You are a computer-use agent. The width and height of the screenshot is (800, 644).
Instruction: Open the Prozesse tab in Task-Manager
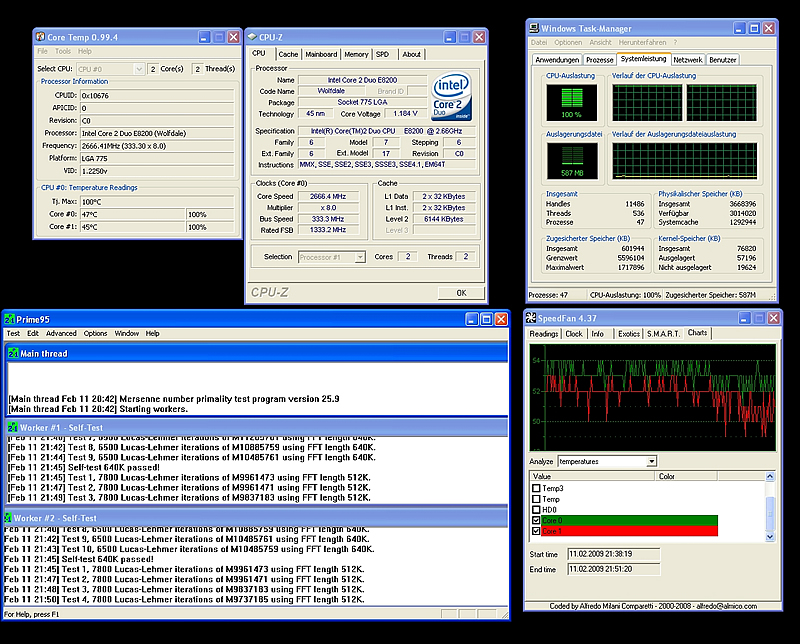click(599, 60)
